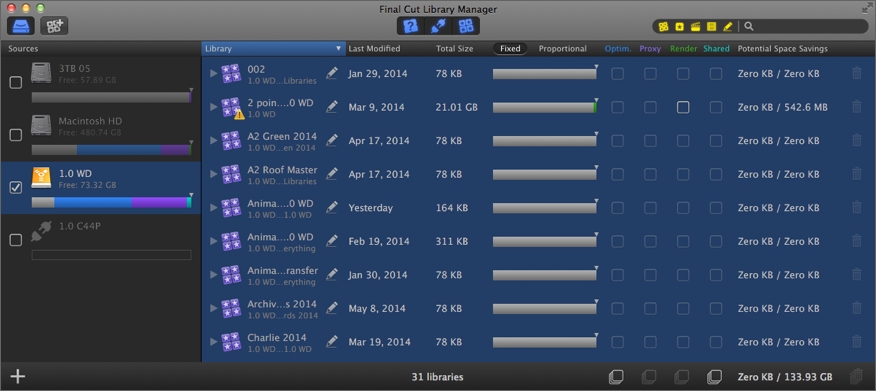Click 'Zero KB / 133.93 GB' total text
The image size is (876, 391).
785,377
